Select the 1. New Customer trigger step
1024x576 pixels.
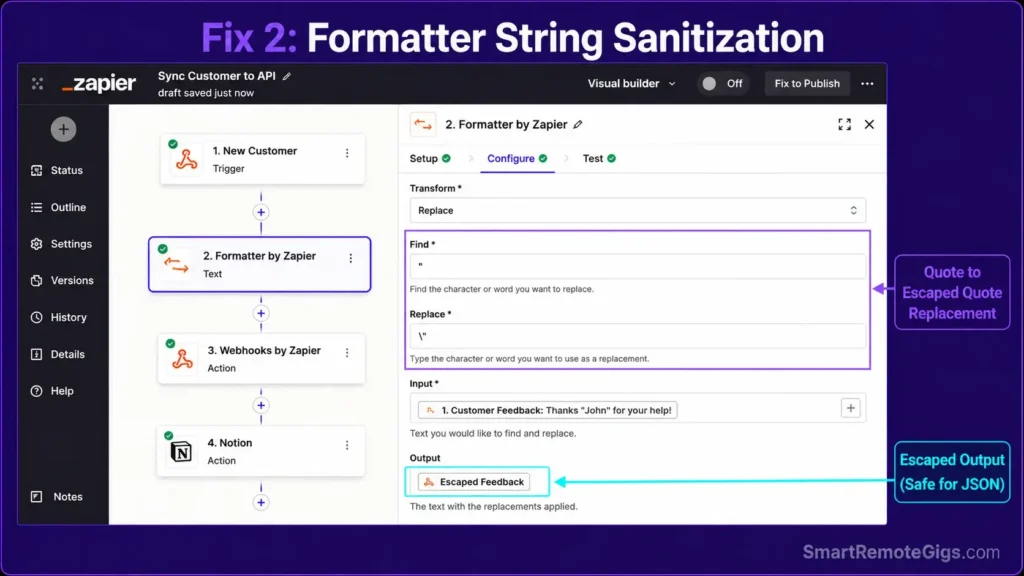point(263,159)
